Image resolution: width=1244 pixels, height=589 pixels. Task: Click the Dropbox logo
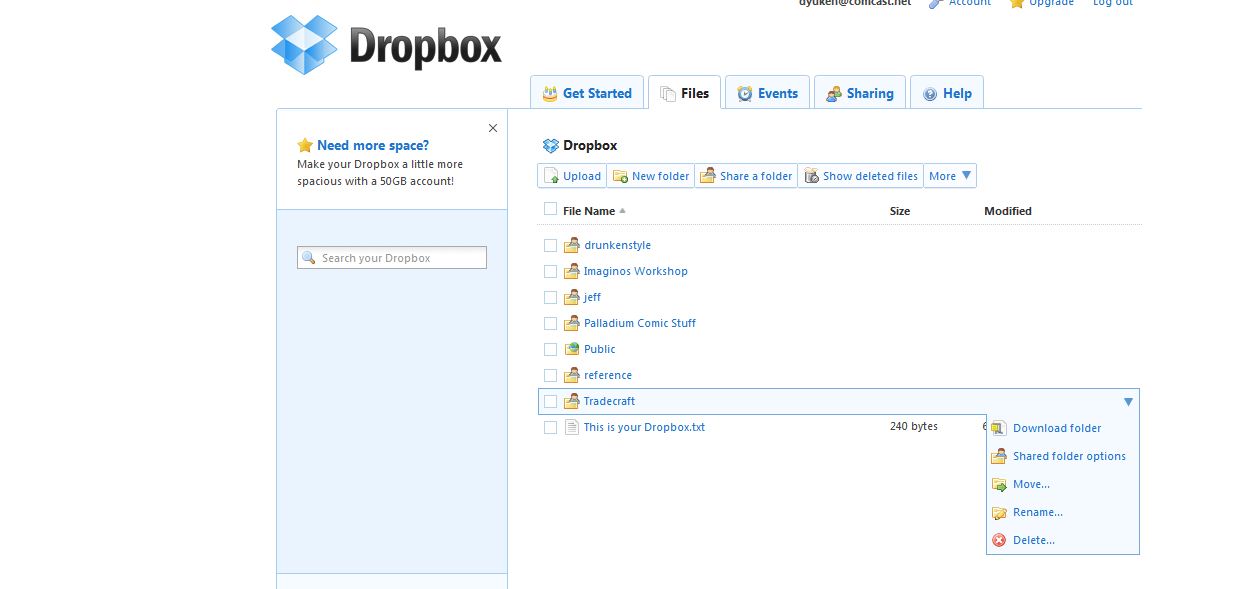click(x=386, y=45)
